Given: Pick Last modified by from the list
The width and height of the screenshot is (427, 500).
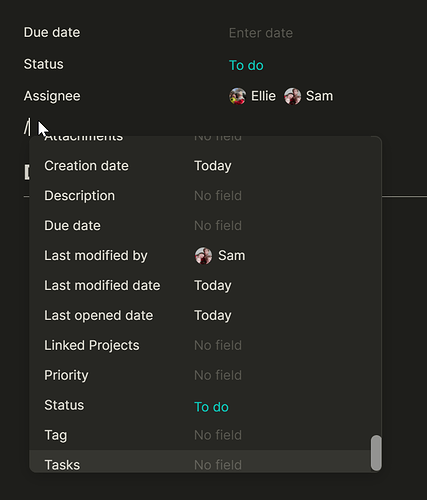Looking at the screenshot, I should click(205, 256).
